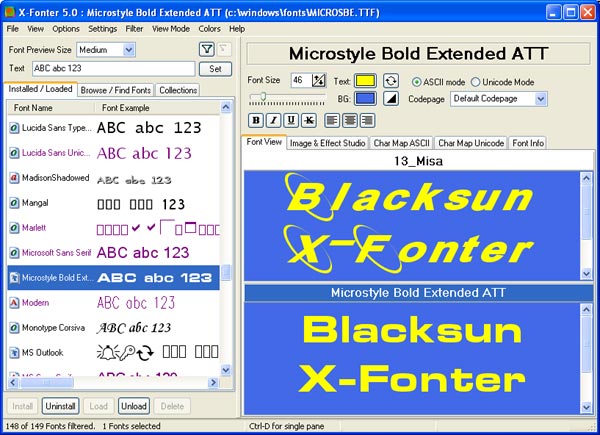The height and width of the screenshot is (435, 600).
Task: Switch to Char Map ASCII tab
Action: click(401, 143)
